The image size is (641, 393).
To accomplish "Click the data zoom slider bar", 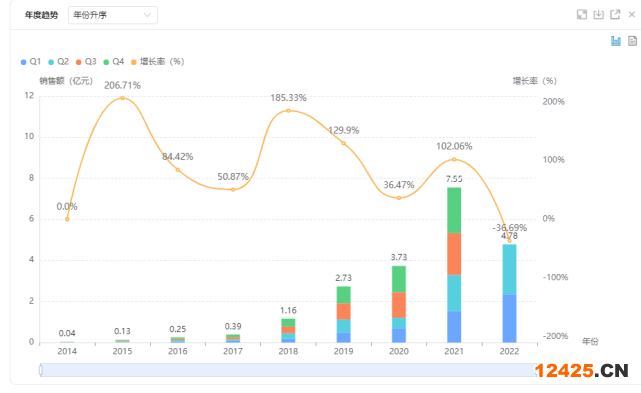I will tap(288, 370).
